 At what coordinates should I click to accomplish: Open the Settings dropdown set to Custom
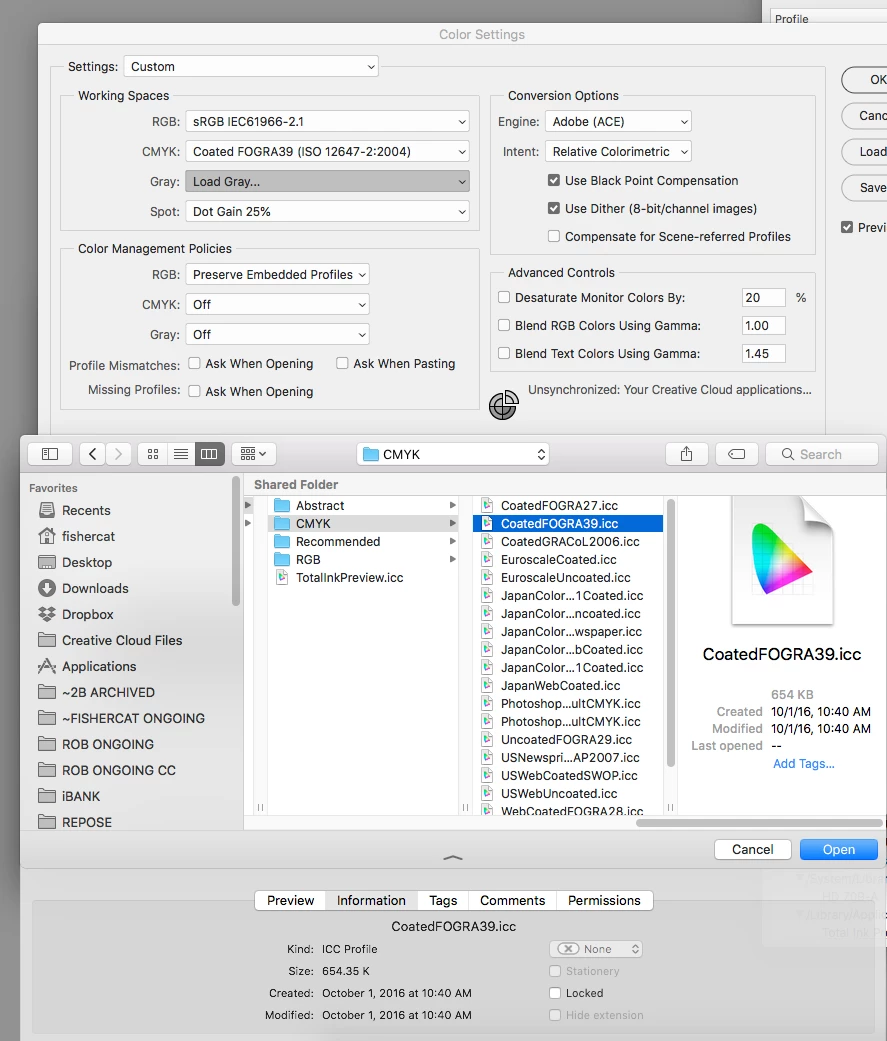pyautogui.click(x=251, y=66)
